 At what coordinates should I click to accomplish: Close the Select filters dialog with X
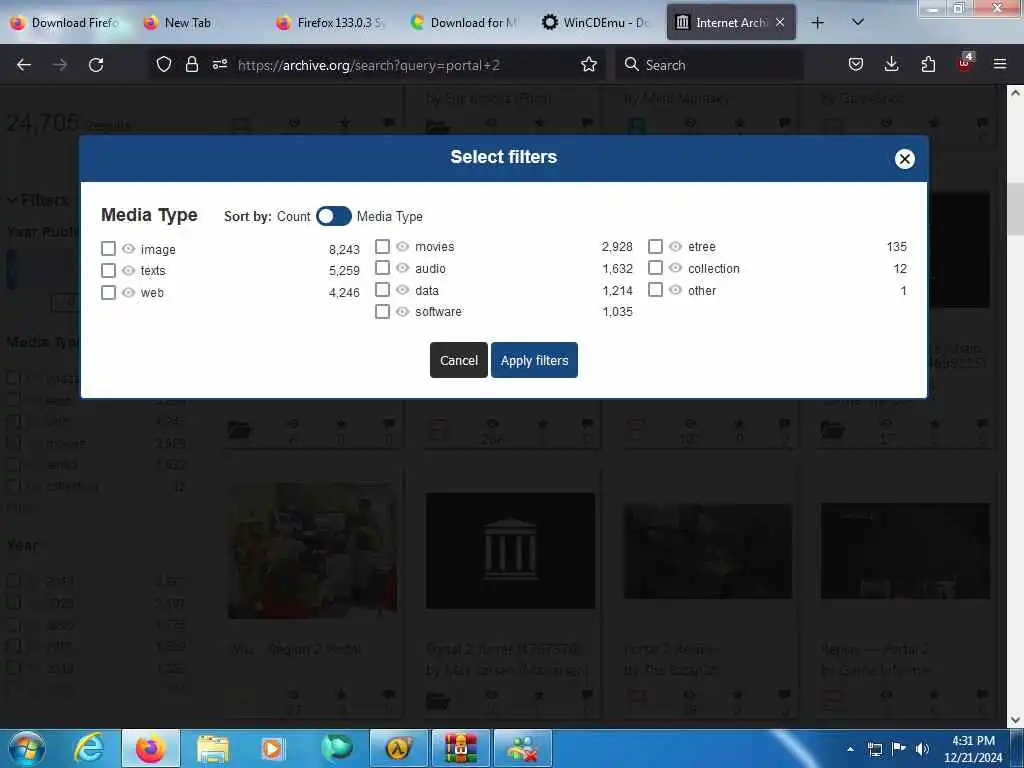click(x=904, y=159)
